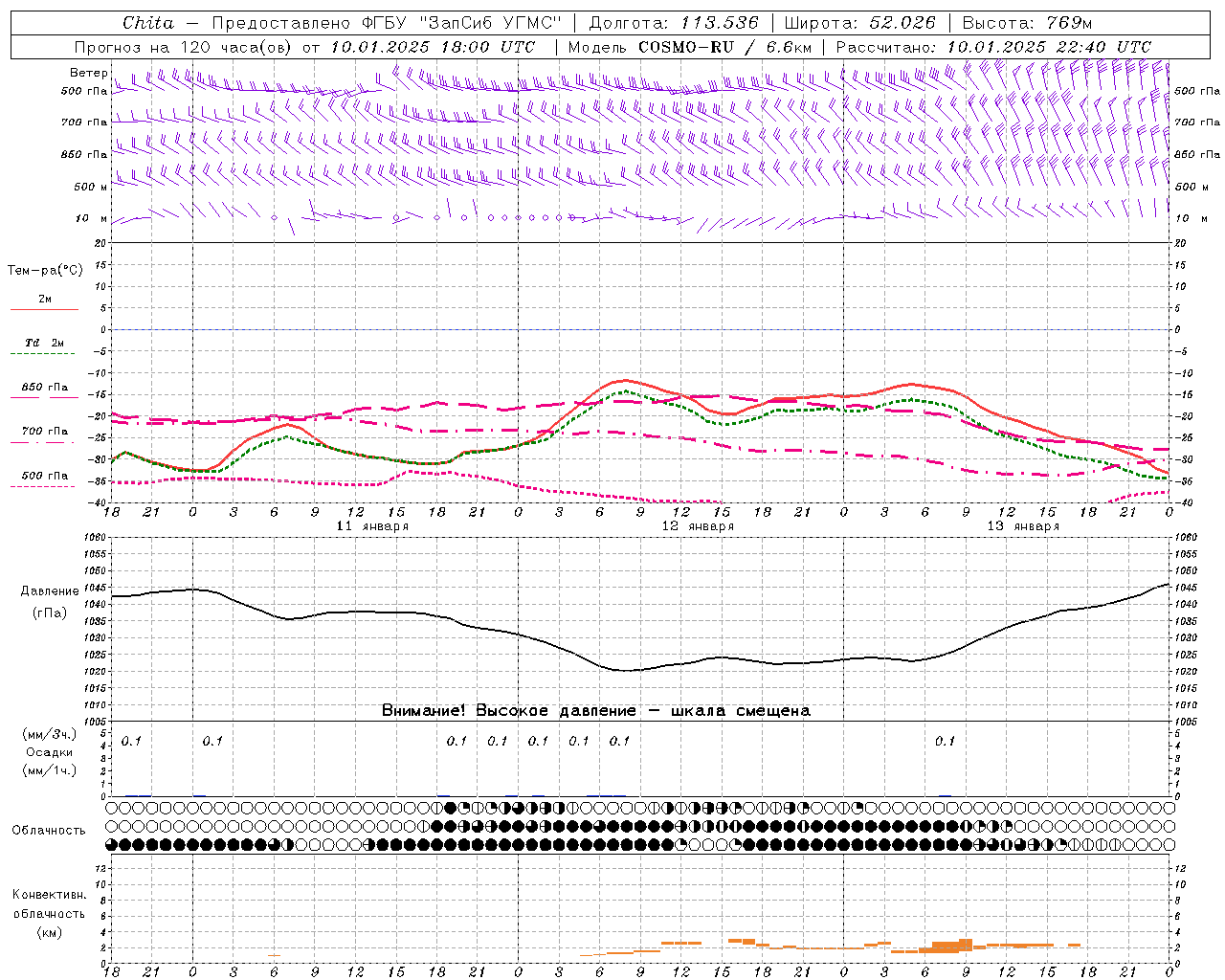1225x980 pixels.
Task: Click the "Широта: 52.026" latitude field
Action: point(859,23)
